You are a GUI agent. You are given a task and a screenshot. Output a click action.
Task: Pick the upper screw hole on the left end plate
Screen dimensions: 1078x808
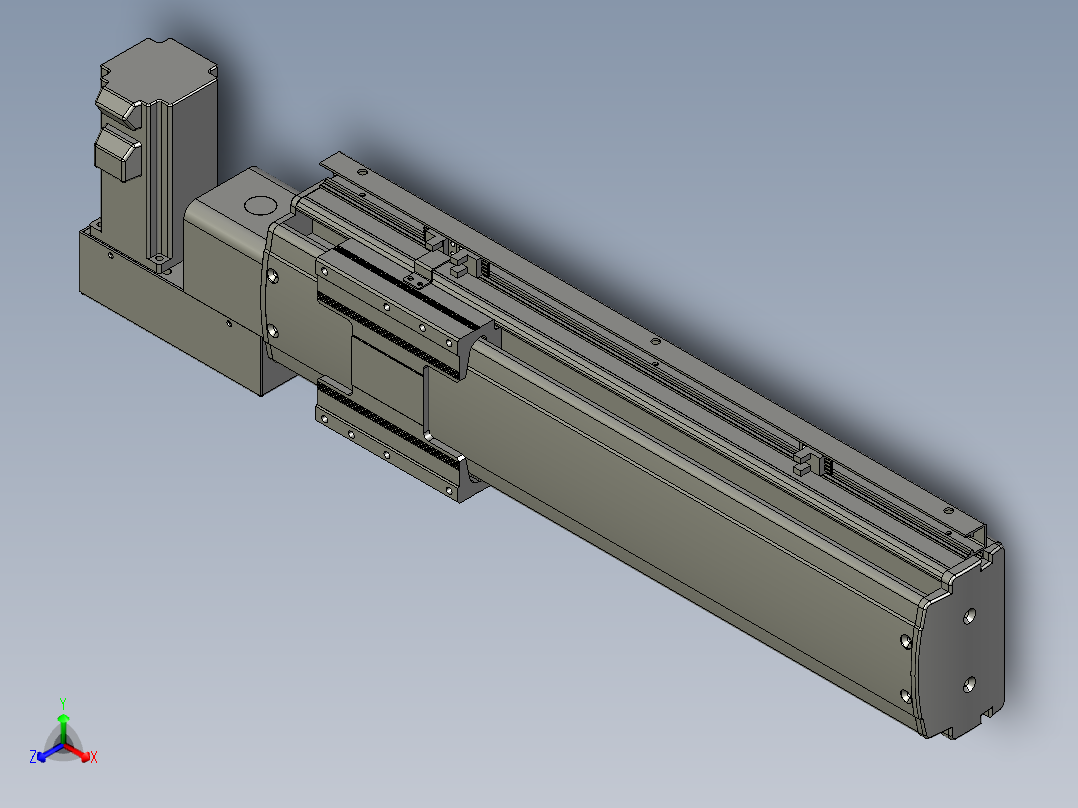tap(273, 276)
